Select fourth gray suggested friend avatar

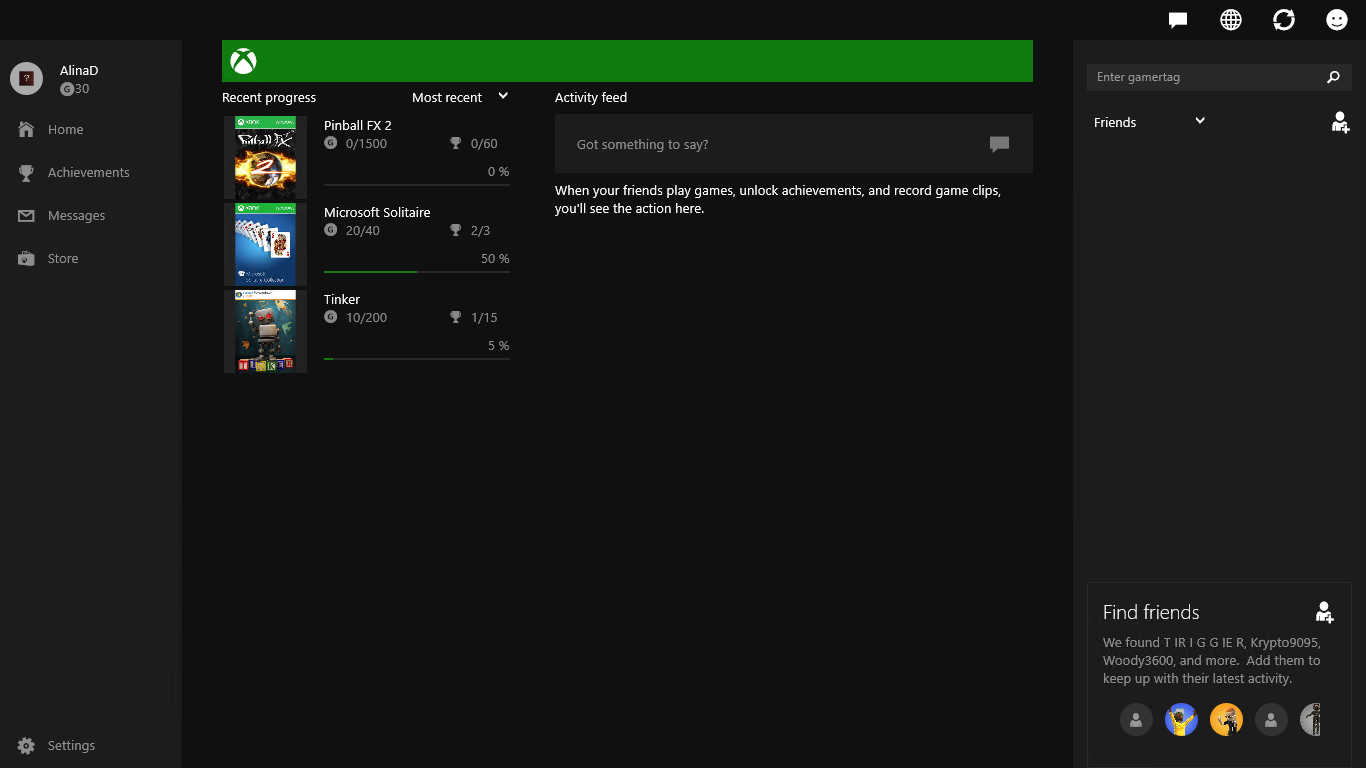click(1271, 719)
